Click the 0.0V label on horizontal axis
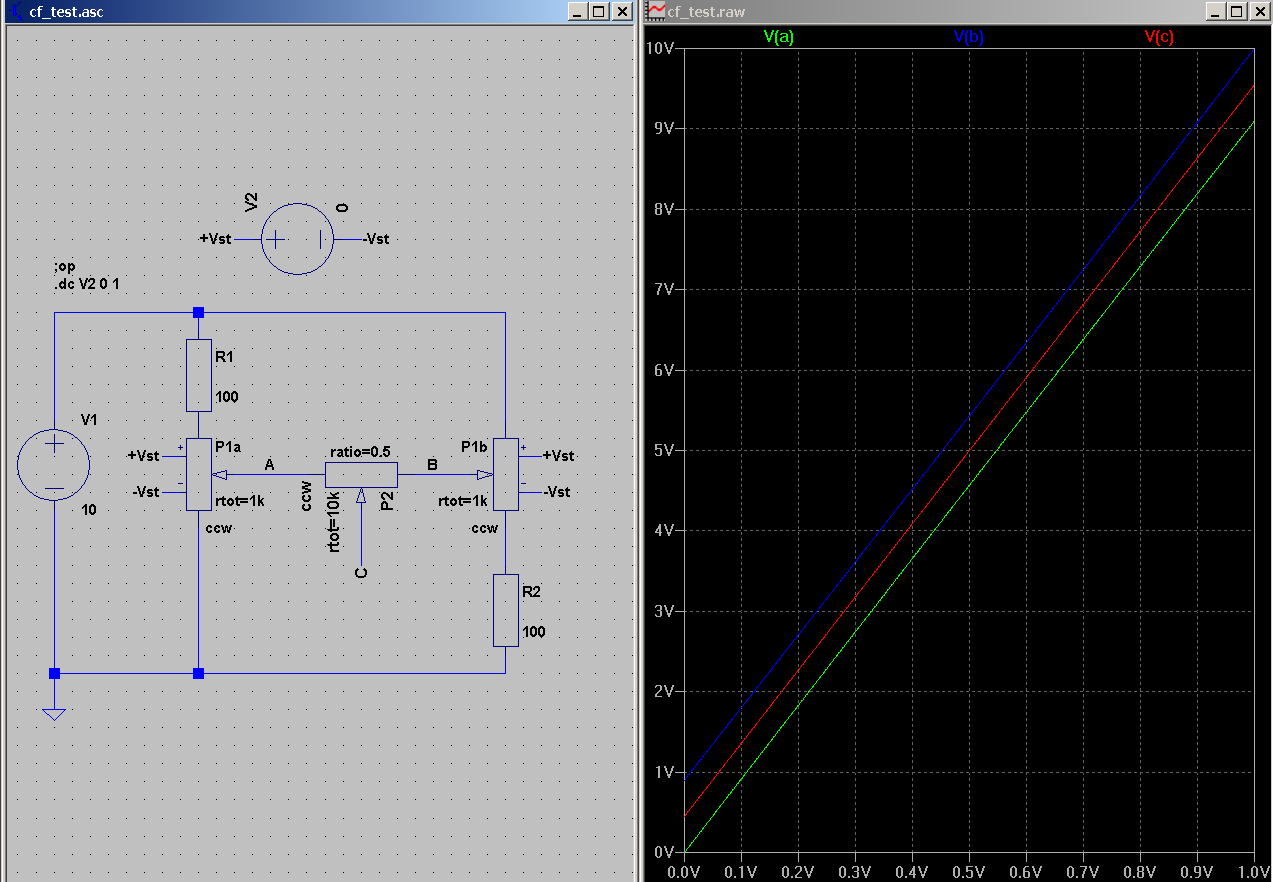Screen dimensions: 1273x882 click(683, 872)
